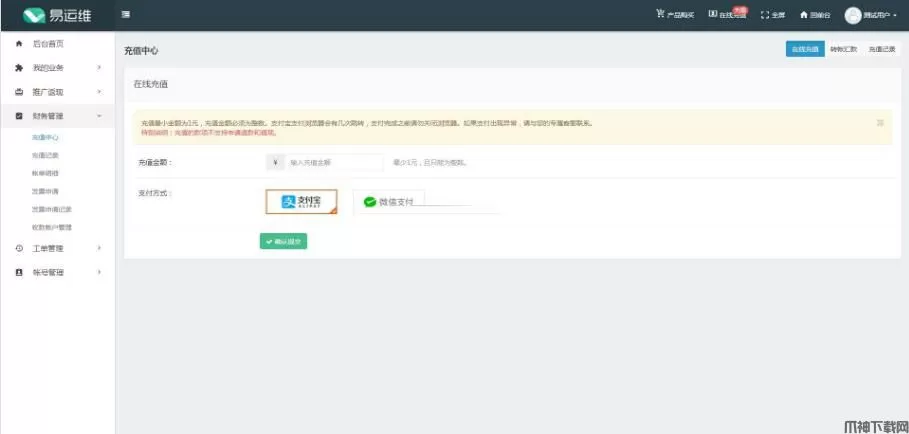Select 充值记录 in the sidebar submenu
The image size is (909, 434).
click(x=45, y=155)
